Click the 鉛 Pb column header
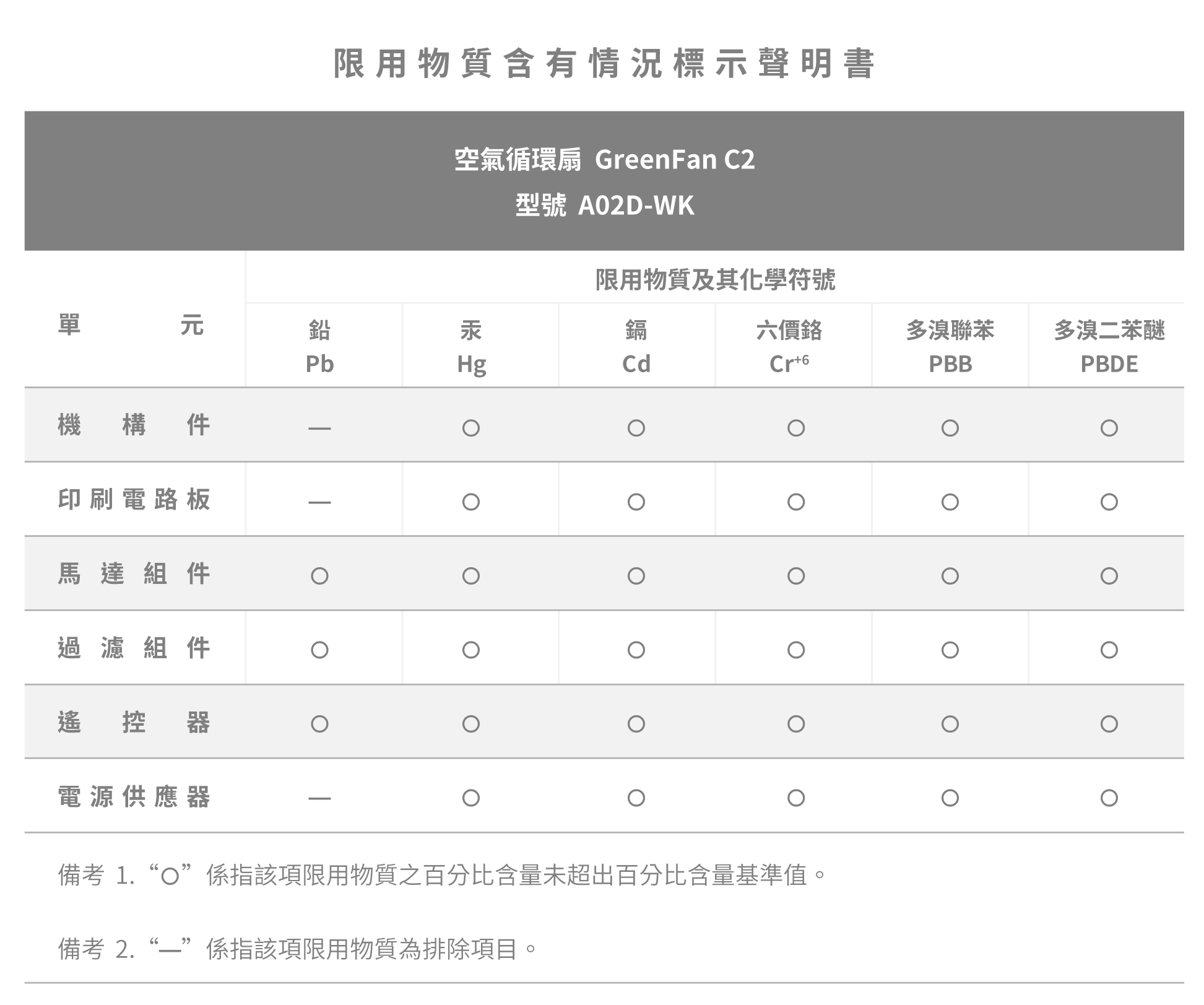Screen dimensions: 1204x1005 [319, 347]
